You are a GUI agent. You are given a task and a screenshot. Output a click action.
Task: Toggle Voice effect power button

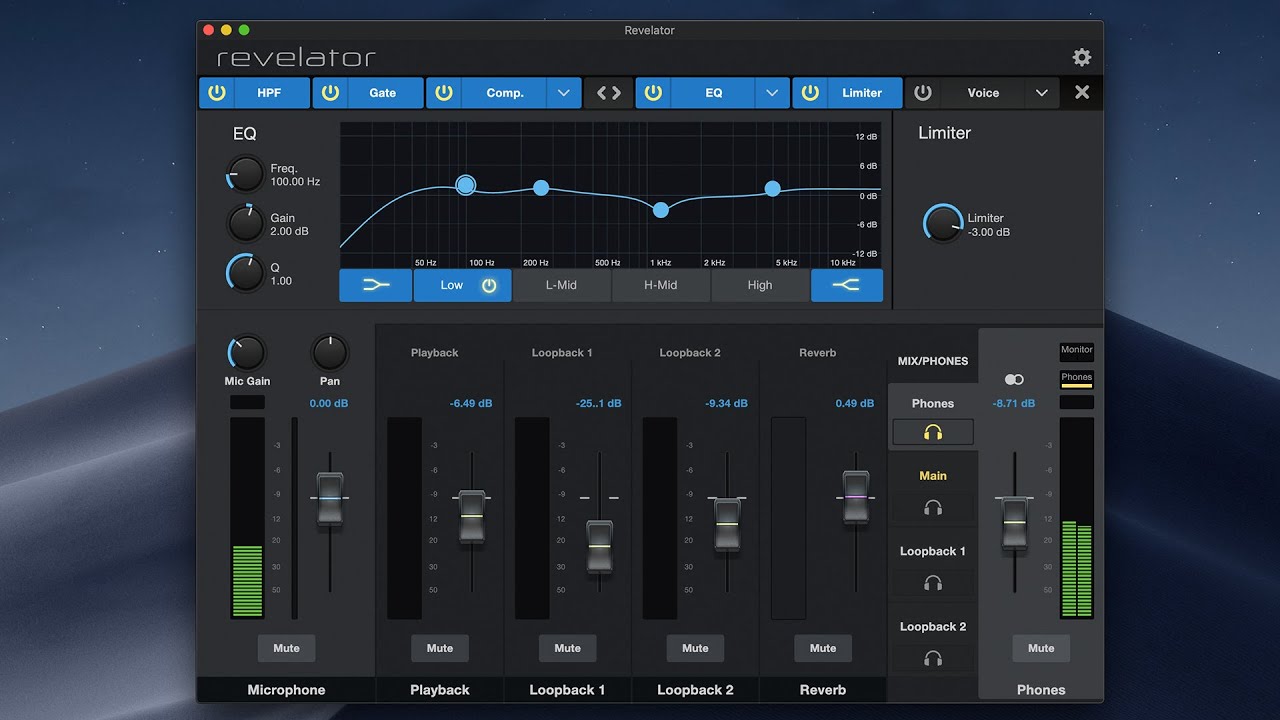923,93
